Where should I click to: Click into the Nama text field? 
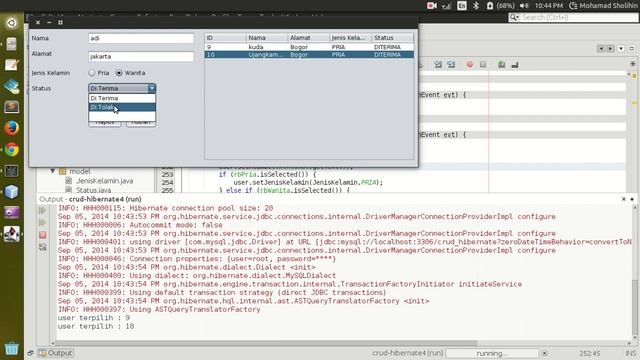[x=141, y=38]
